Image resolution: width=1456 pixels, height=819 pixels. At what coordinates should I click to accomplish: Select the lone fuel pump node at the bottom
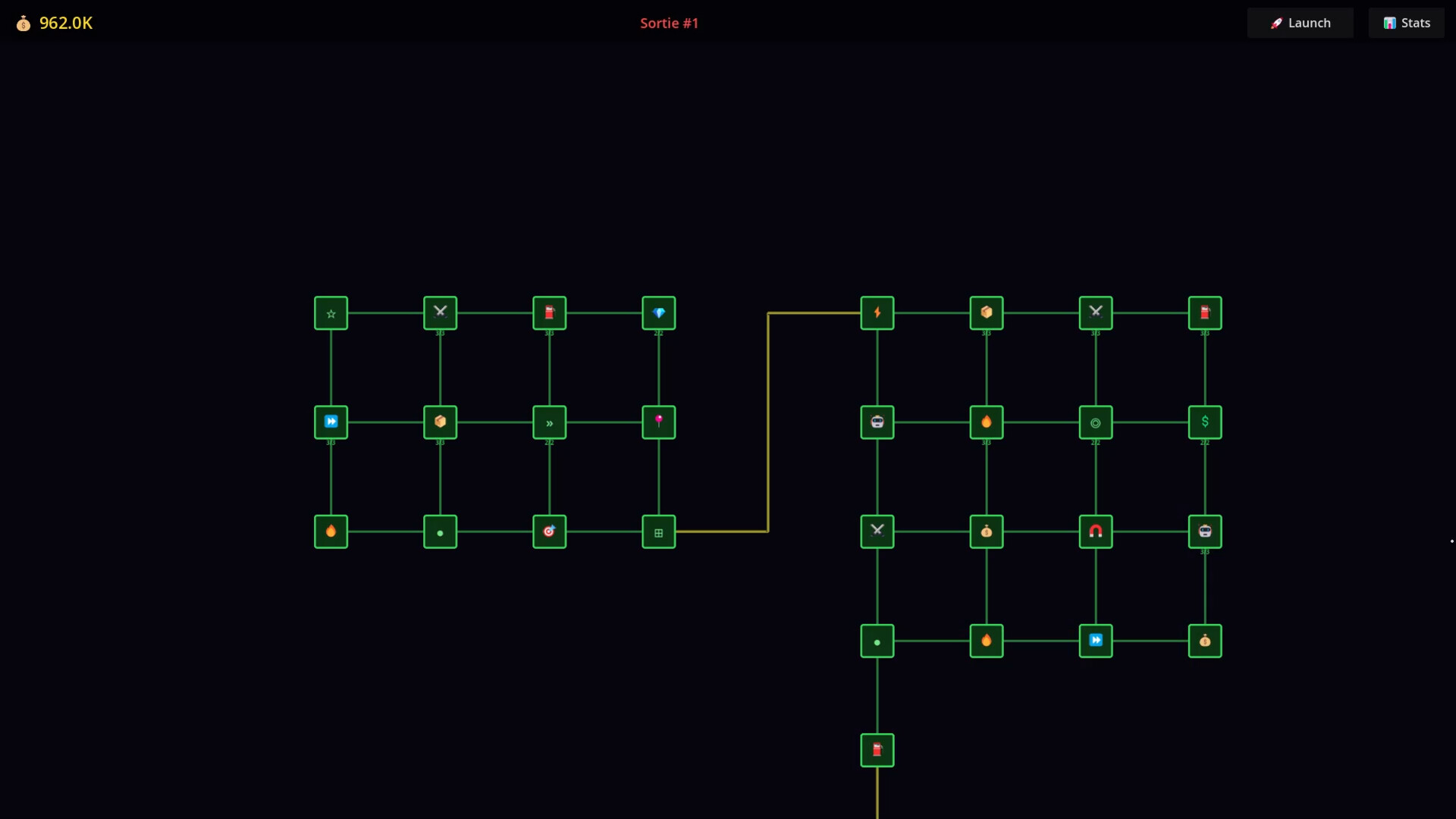click(x=877, y=749)
